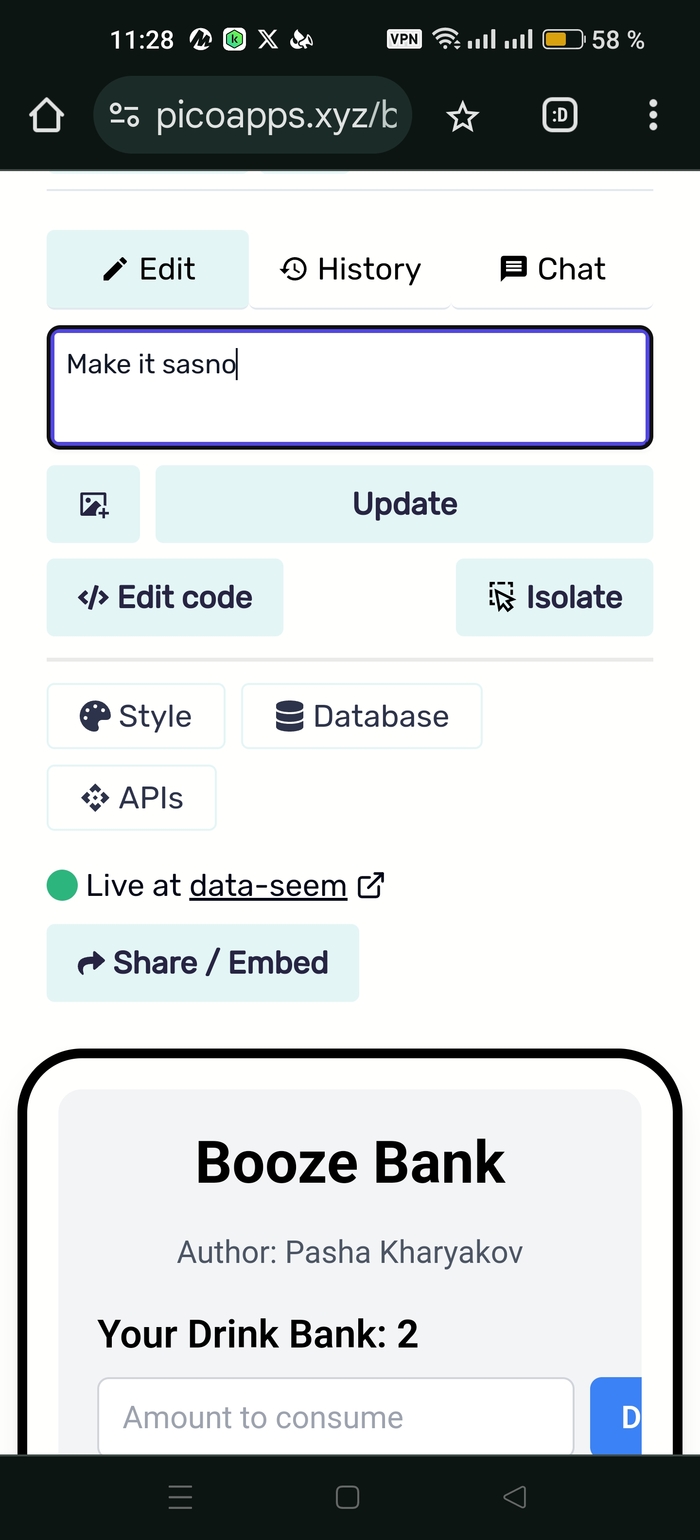Image resolution: width=700 pixels, height=1540 pixels.
Task: Tap the Android recent apps icon
Action: coord(181,1497)
